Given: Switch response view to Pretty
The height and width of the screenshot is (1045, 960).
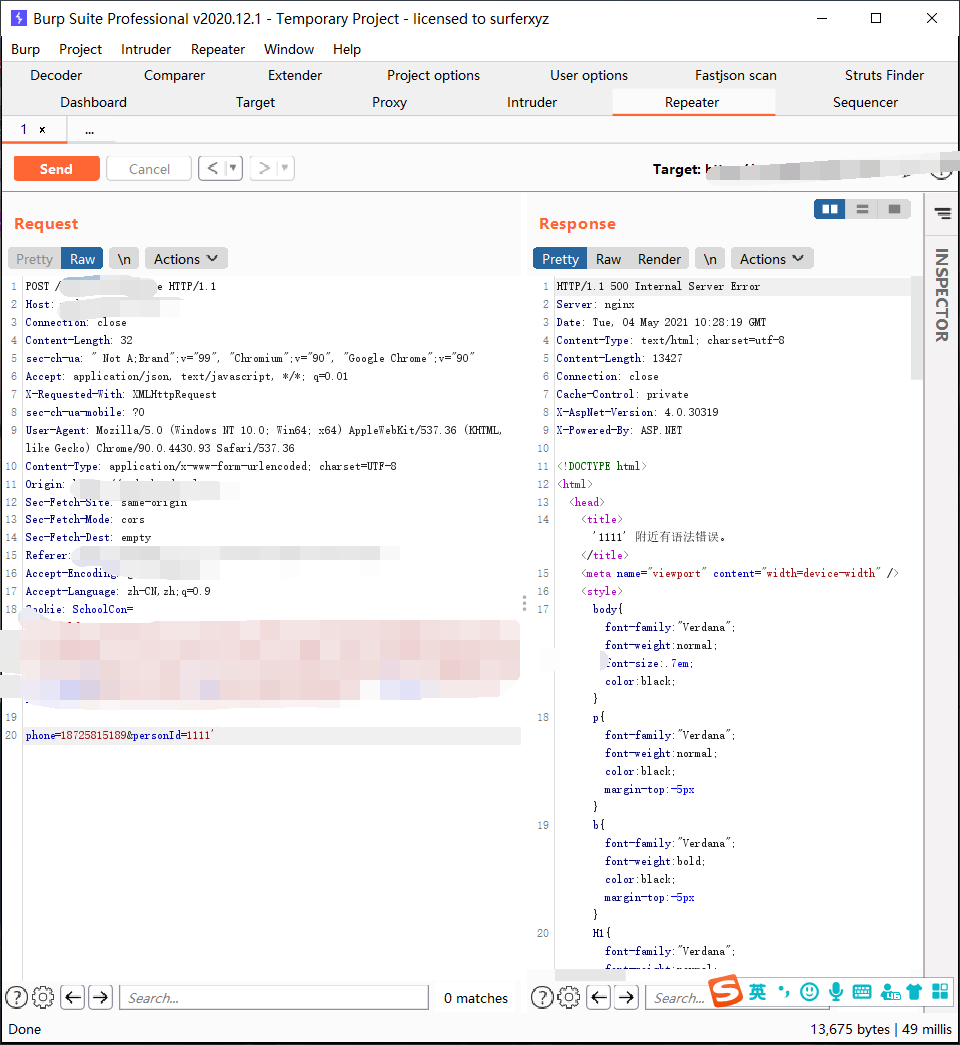Looking at the screenshot, I should (x=560, y=259).
